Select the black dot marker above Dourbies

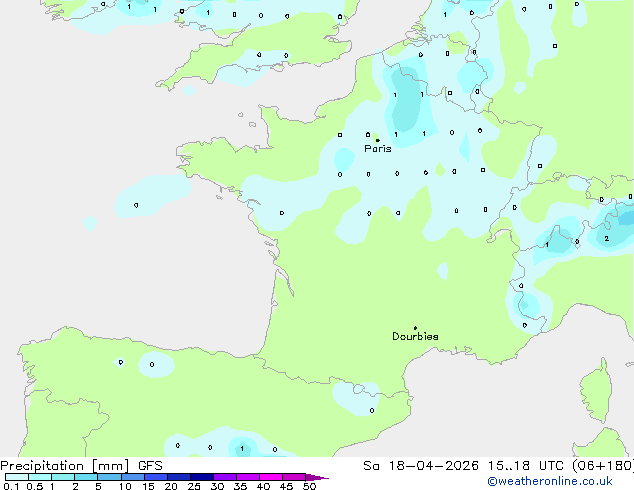pos(415,328)
